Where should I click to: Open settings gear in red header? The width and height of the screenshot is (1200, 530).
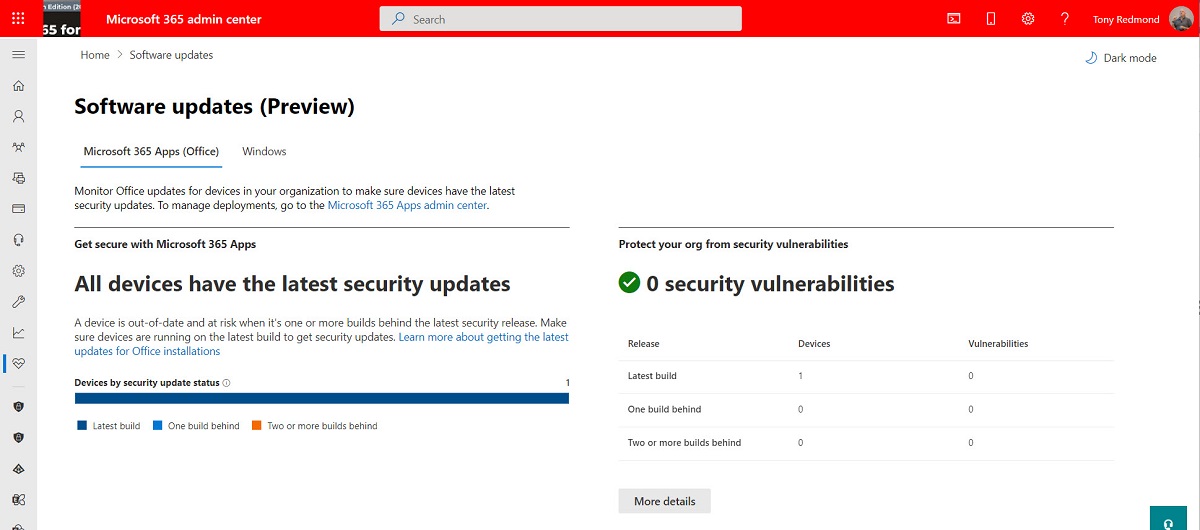[x=1028, y=19]
